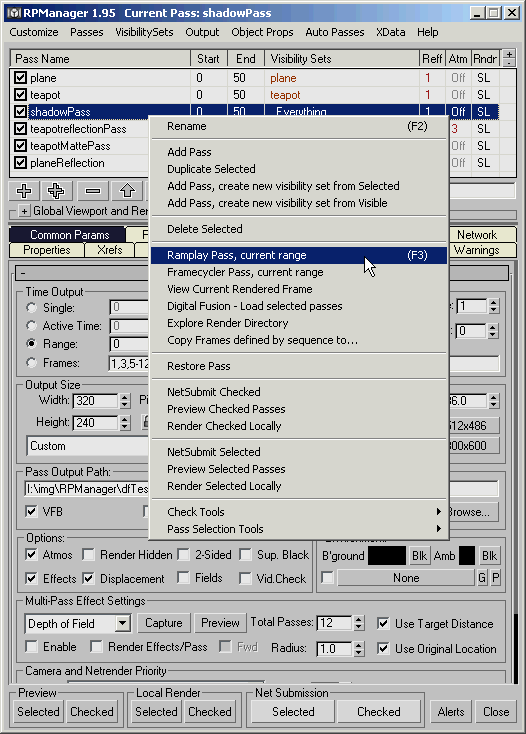526x734 pixels.
Task: Open the Custom output size dropdown
Action: click(88, 446)
